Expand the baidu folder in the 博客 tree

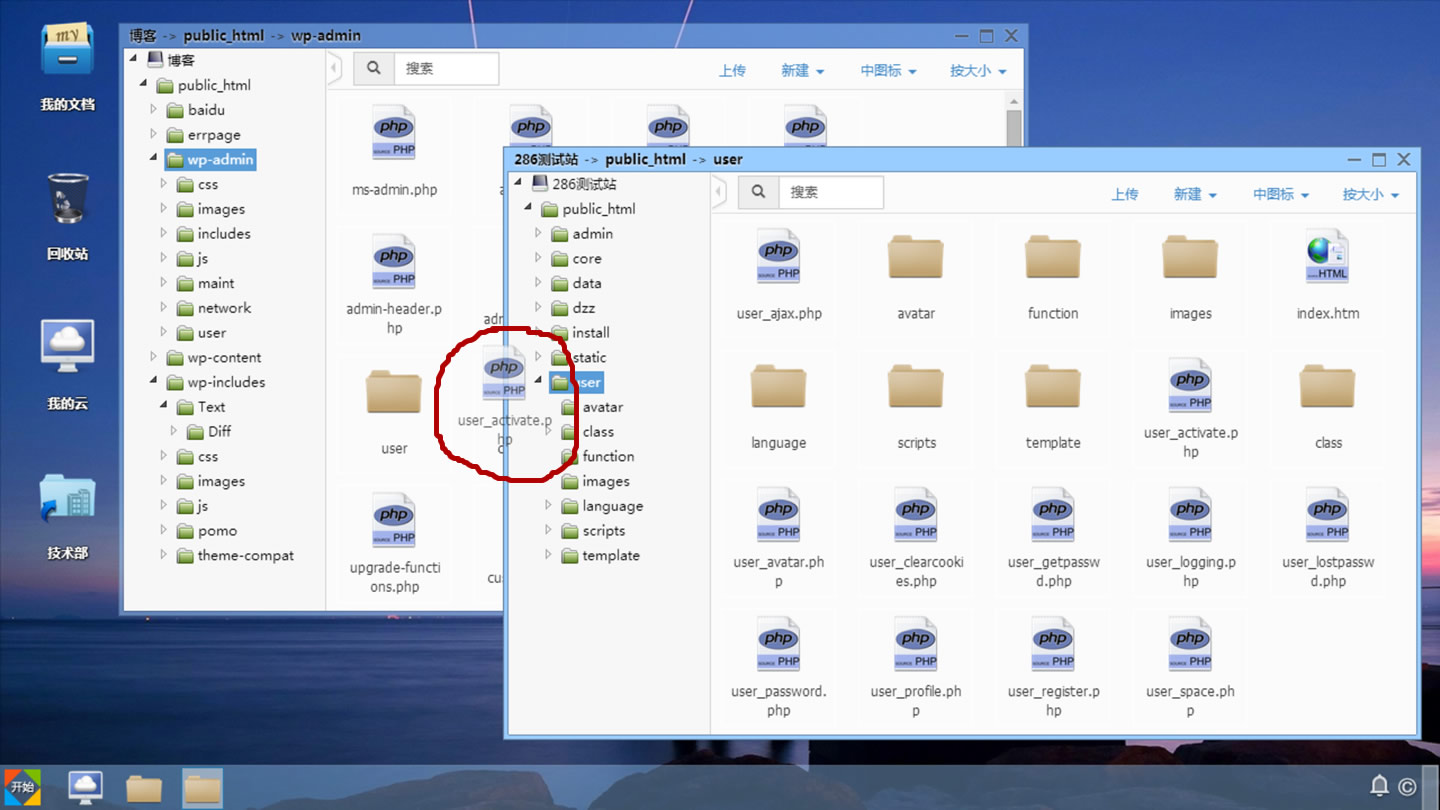[x=153, y=109]
